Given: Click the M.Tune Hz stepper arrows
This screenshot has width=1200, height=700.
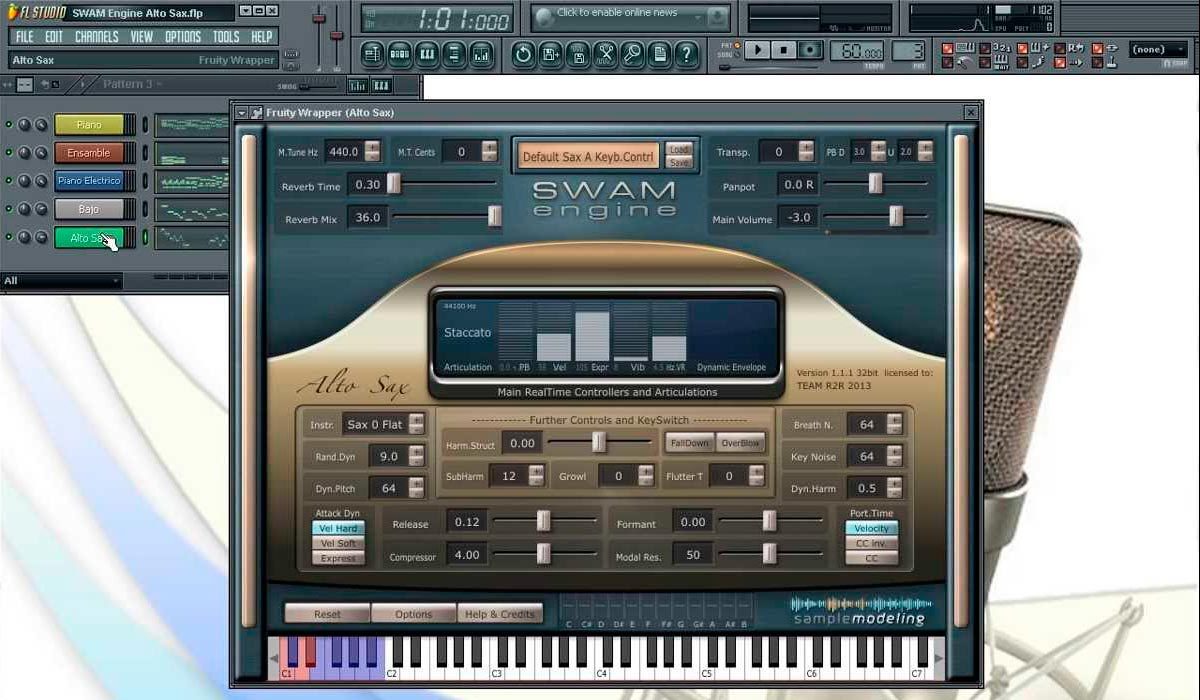Looking at the screenshot, I should tap(373, 152).
